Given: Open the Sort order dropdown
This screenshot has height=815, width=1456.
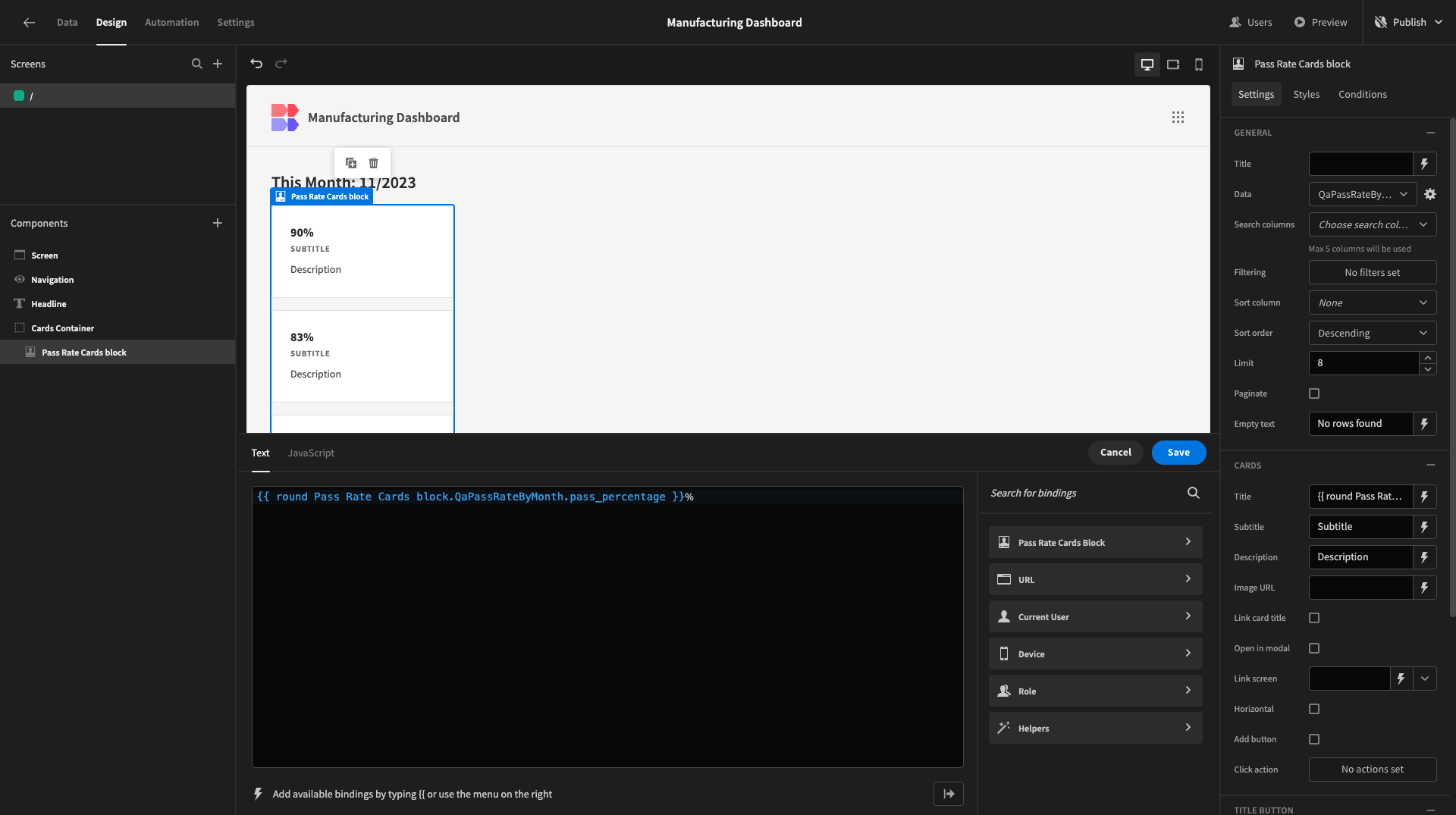Looking at the screenshot, I should tap(1373, 333).
